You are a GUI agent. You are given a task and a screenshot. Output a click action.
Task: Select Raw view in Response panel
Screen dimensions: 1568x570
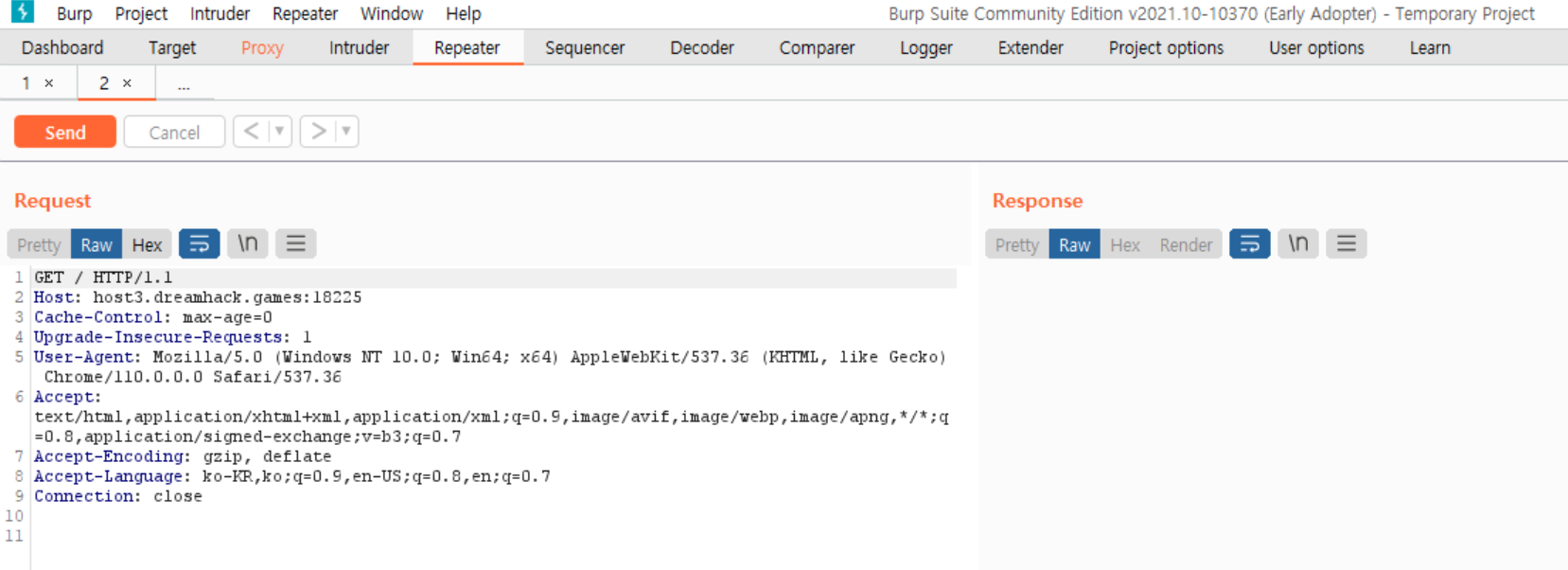coord(1075,244)
